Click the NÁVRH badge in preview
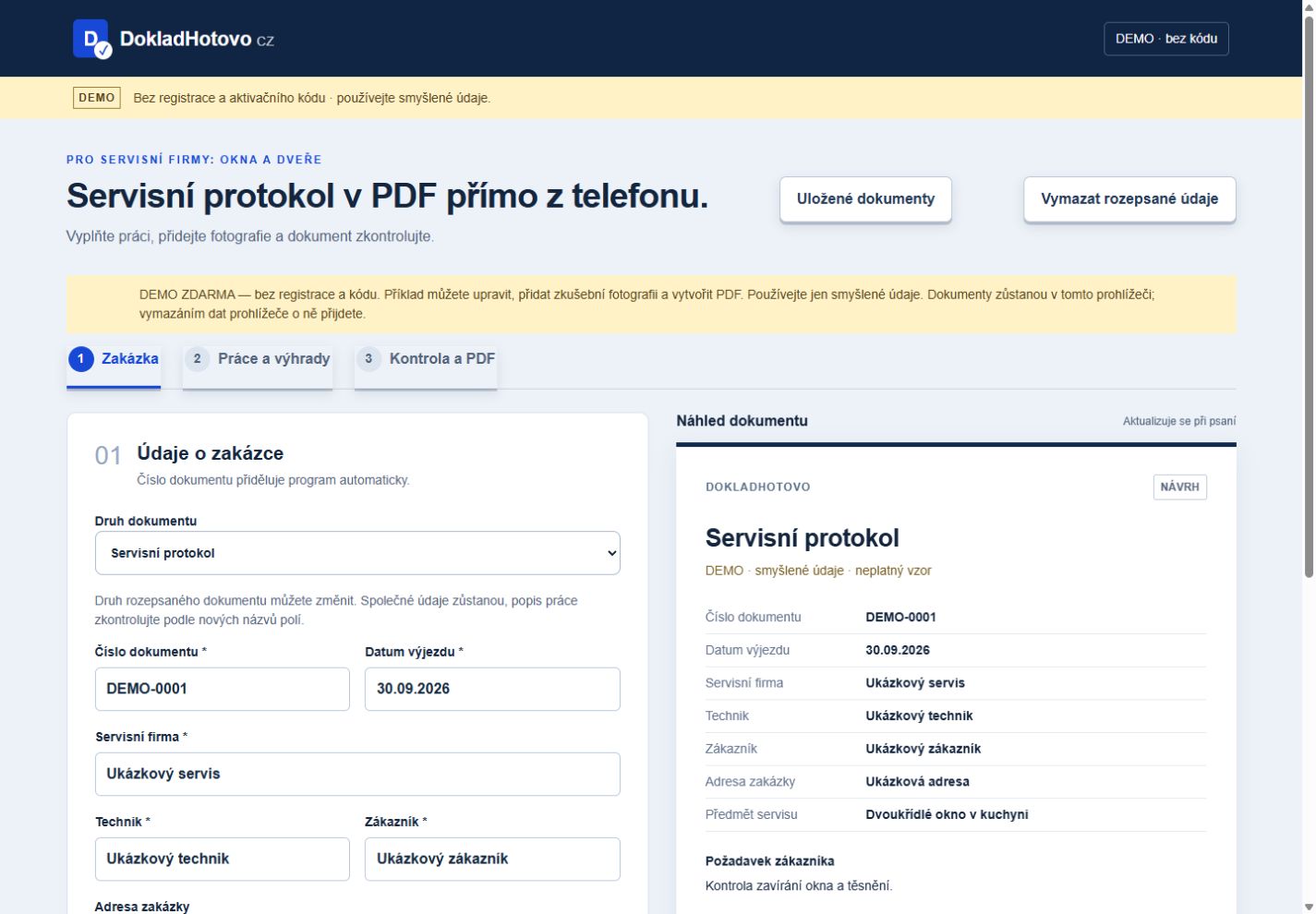Screen dimensions: 1316x914 click(1179, 487)
